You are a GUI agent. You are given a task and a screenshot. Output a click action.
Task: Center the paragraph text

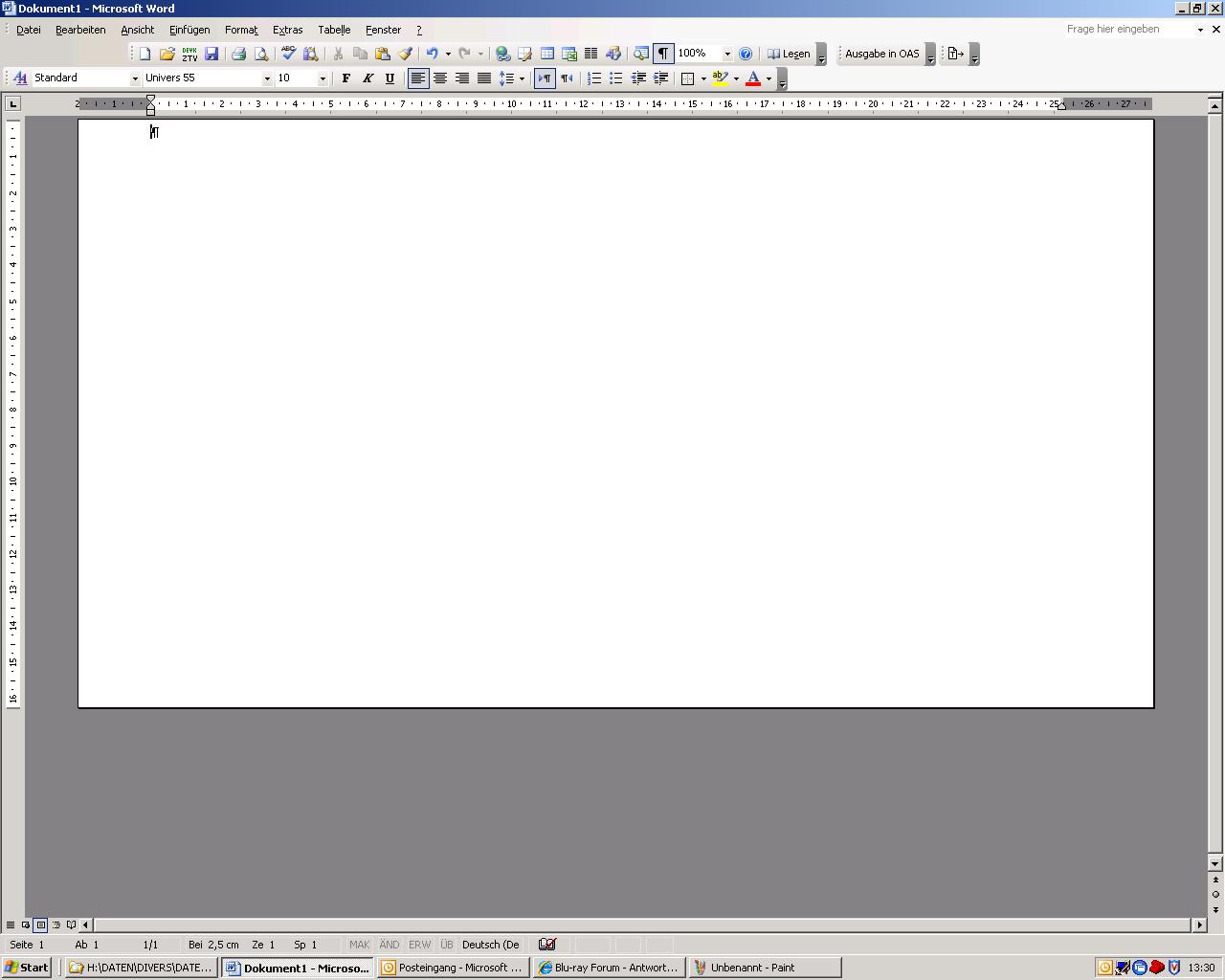(440, 78)
